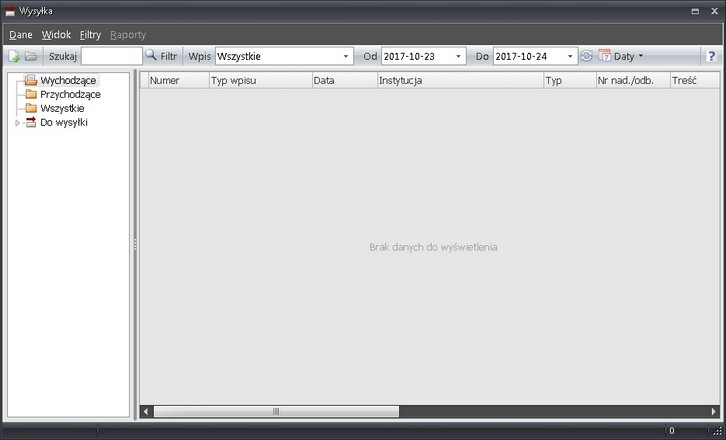This screenshot has width=726, height=440.
Task: Open the Do date picker dropdown
Action: tap(570, 56)
